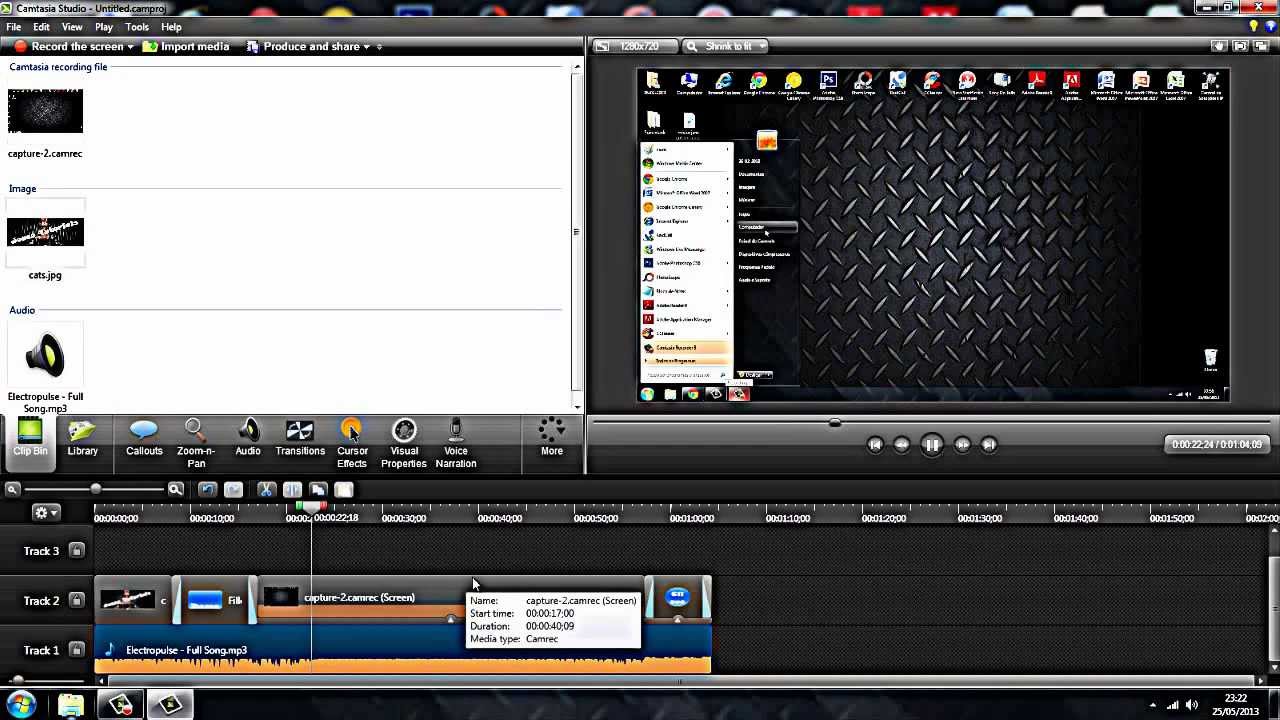The image size is (1280, 720).
Task: Click the Import media button
Action: coord(186,47)
